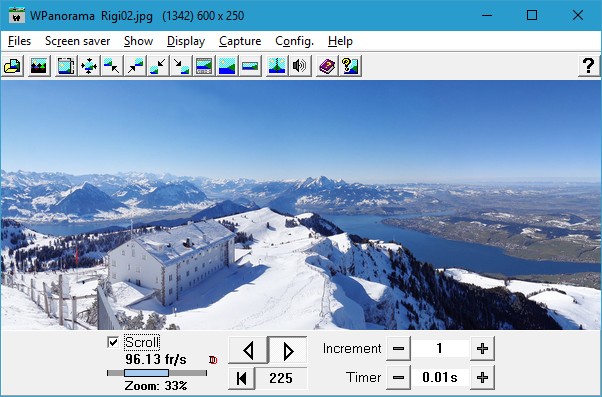Click the icon with arrow pointing to upper-left image
The height and width of the screenshot is (397, 602).
pos(112,66)
